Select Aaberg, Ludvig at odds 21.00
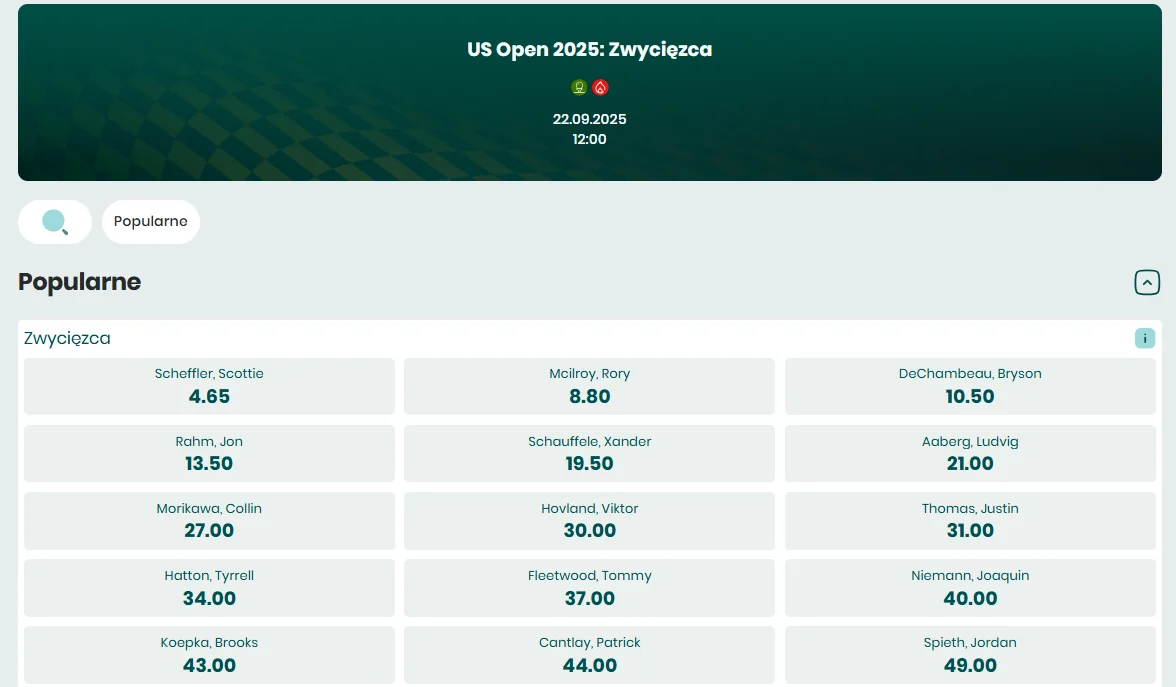 click(970, 453)
